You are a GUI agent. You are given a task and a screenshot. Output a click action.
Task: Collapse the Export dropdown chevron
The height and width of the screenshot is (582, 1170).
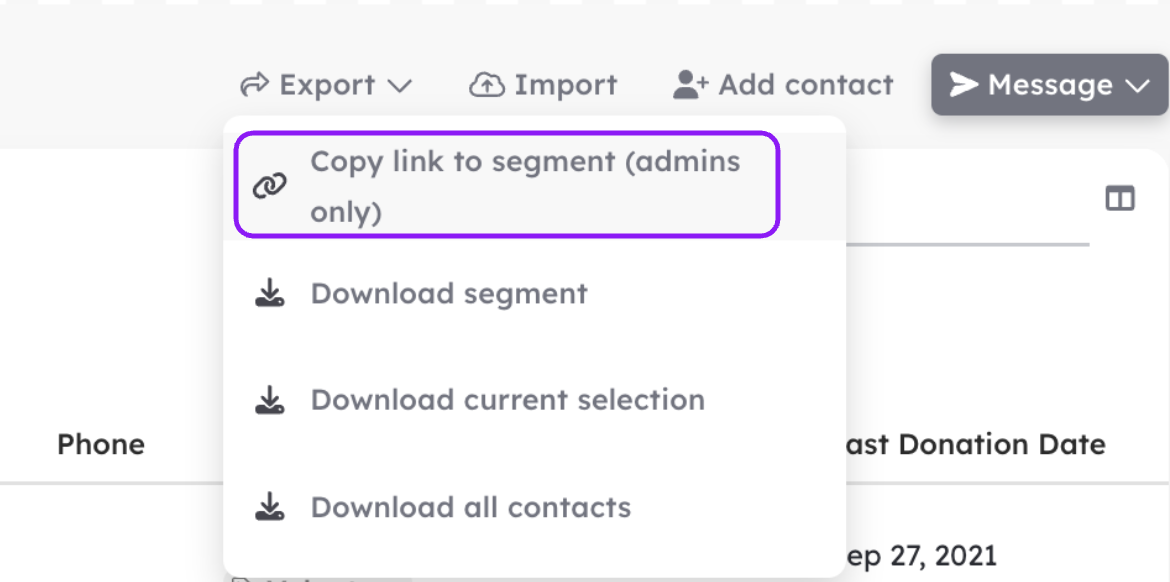click(x=400, y=87)
